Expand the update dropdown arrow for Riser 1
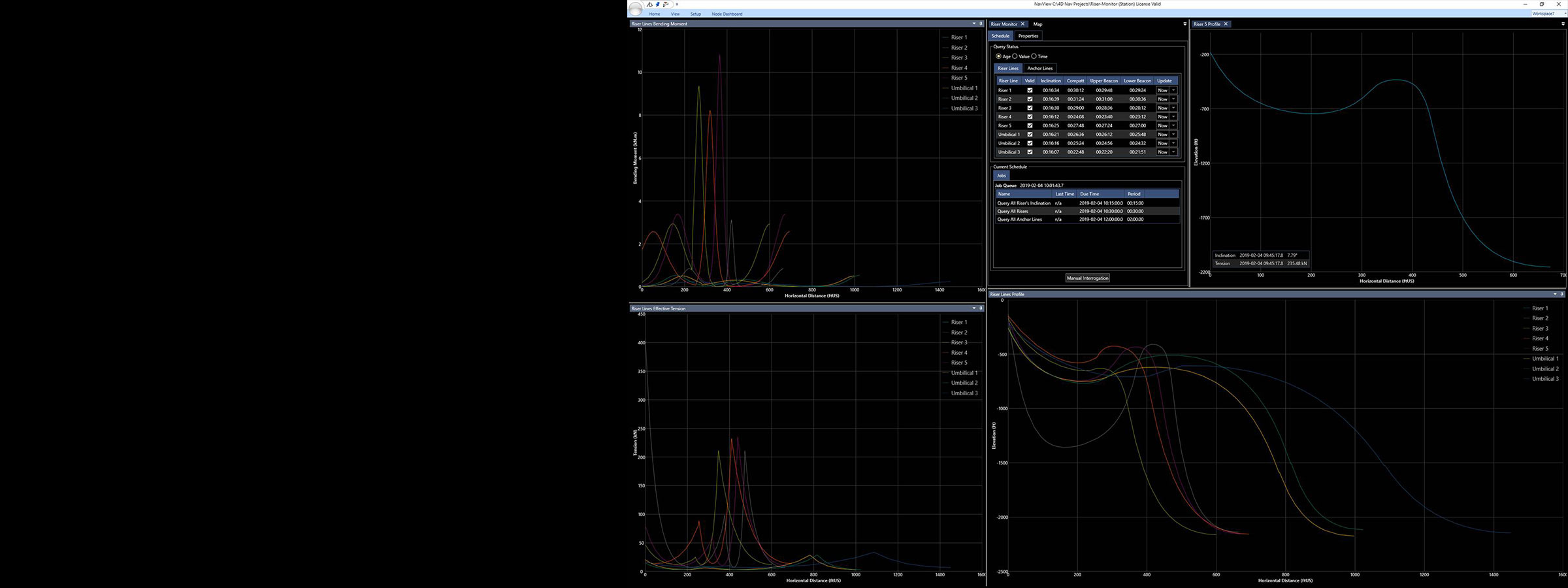The height and width of the screenshot is (588, 1568). 1173,90
